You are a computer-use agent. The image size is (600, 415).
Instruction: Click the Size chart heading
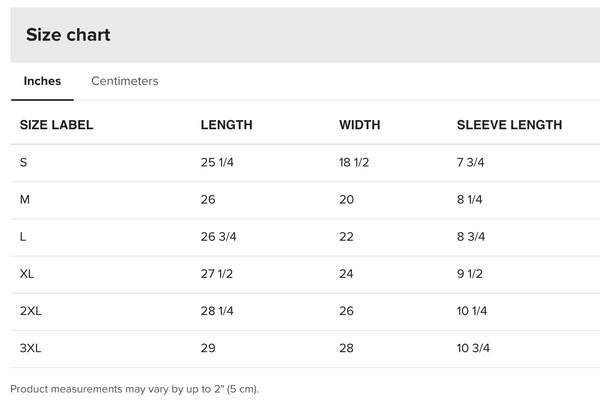click(x=68, y=35)
